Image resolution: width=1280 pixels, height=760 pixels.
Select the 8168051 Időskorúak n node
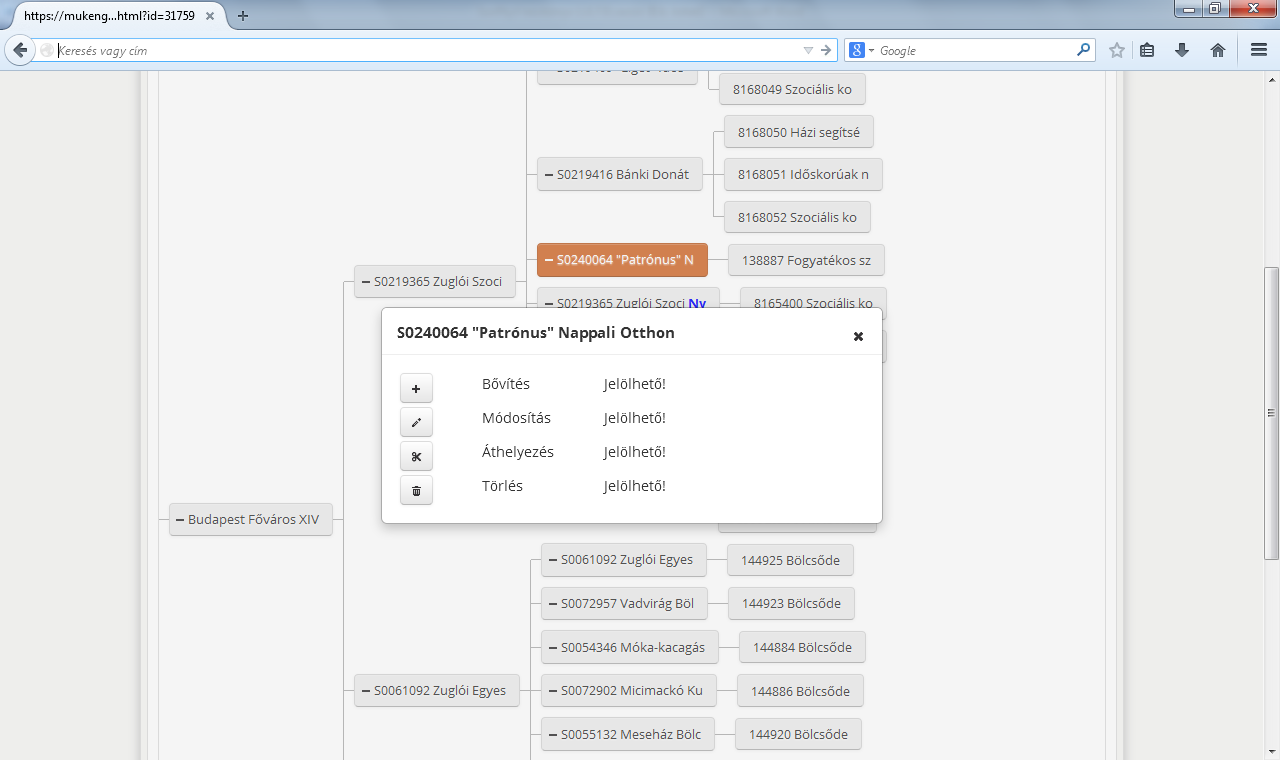(x=803, y=174)
